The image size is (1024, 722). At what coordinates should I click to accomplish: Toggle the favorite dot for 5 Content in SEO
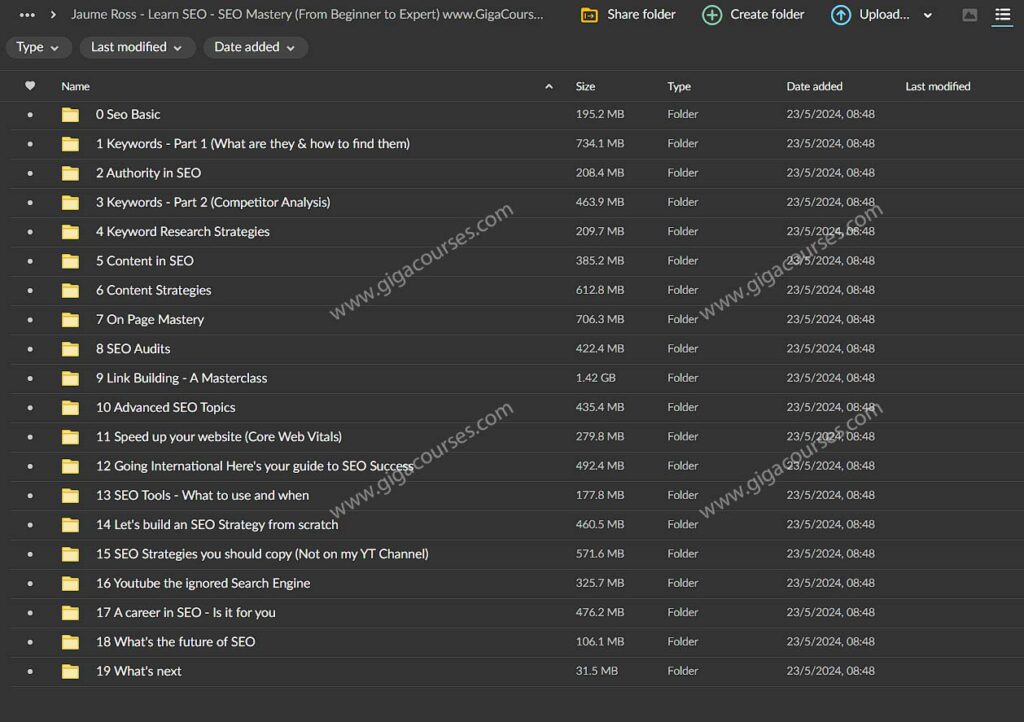[30, 261]
